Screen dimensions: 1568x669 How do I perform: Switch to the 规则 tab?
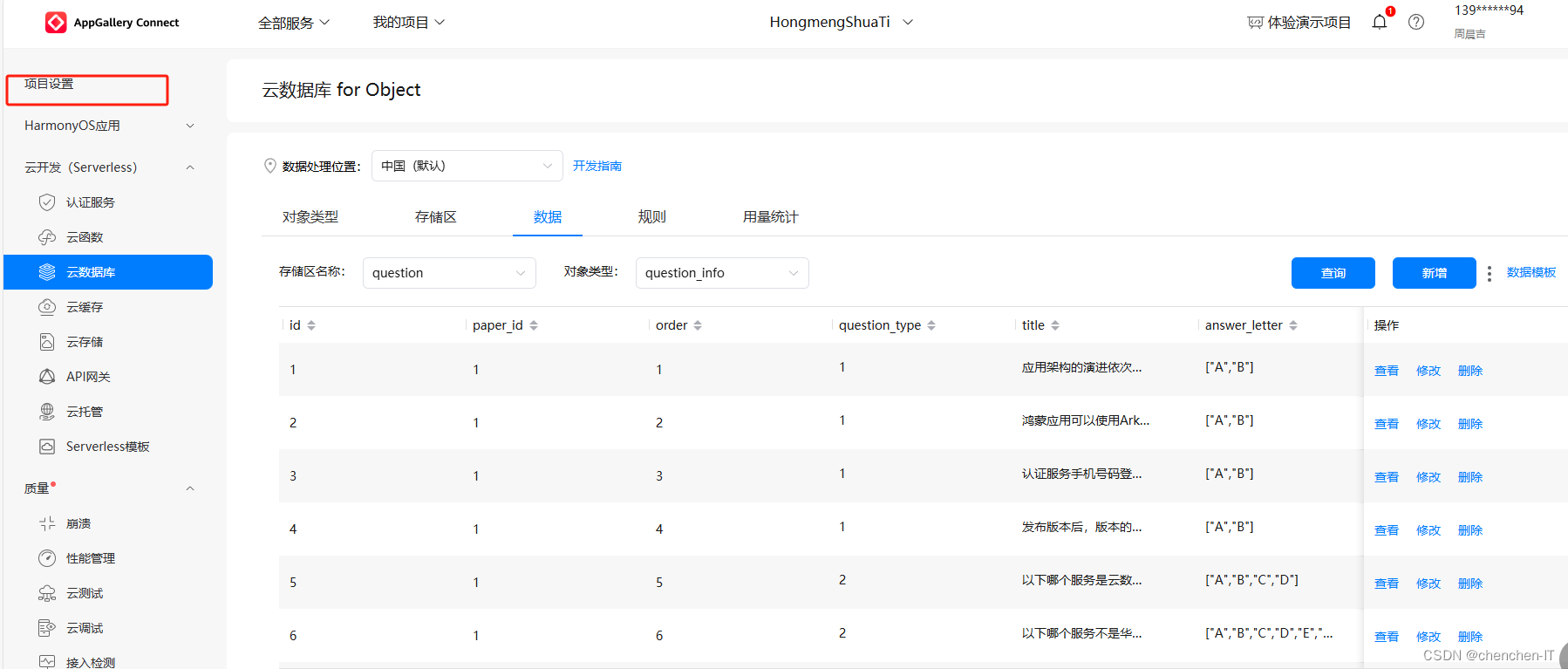(x=651, y=217)
